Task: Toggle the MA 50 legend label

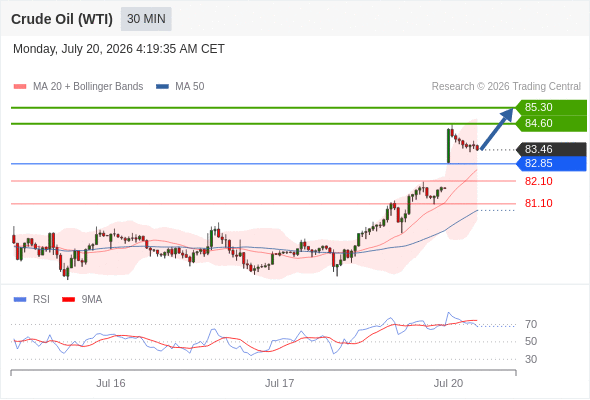Action: (190, 87)
